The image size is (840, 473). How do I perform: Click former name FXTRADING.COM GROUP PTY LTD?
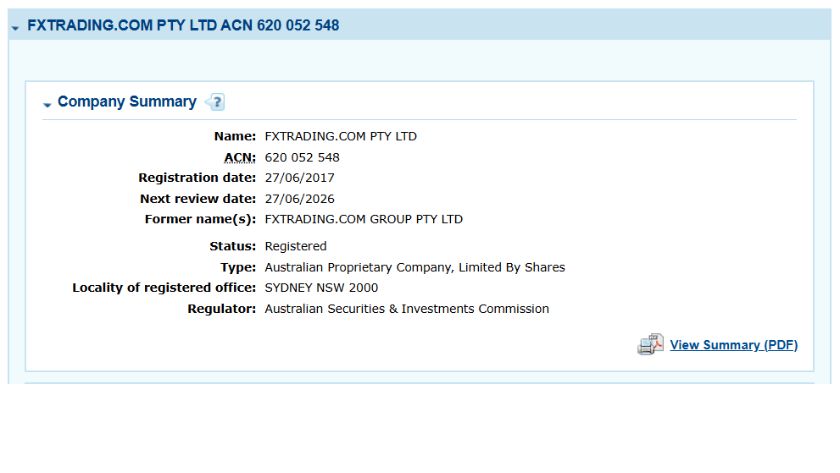click(363, 219)
